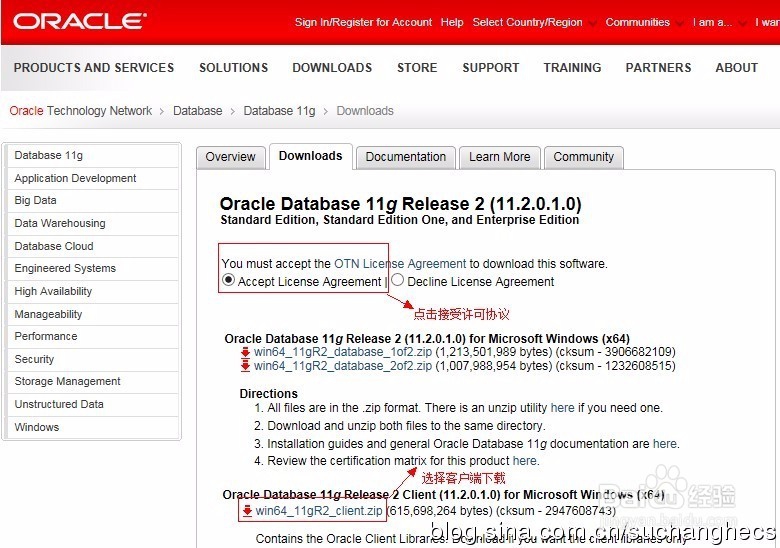
Task: Open Big Data in sidebar
Action: click(93, 200)
